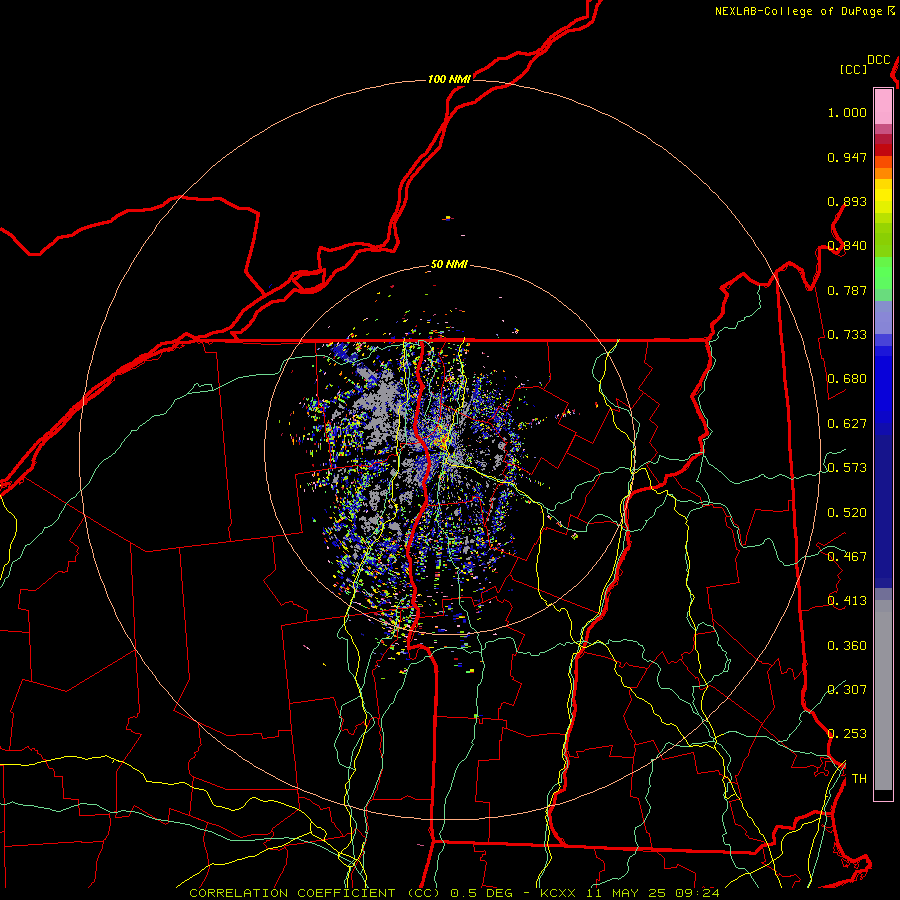
Task: Click the 0.840 scale value
Action: [847, 246]
